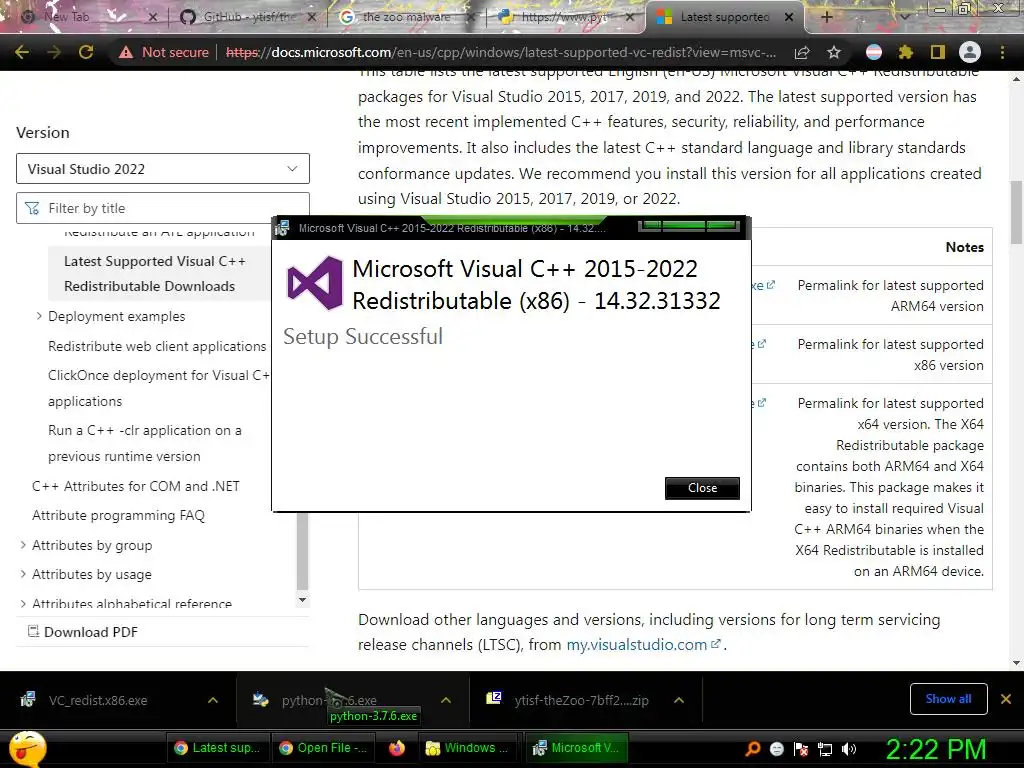Click the Firefox icon in taskbar
The width and height of the screenshot is (1024, 768).
tap(396, 748)
